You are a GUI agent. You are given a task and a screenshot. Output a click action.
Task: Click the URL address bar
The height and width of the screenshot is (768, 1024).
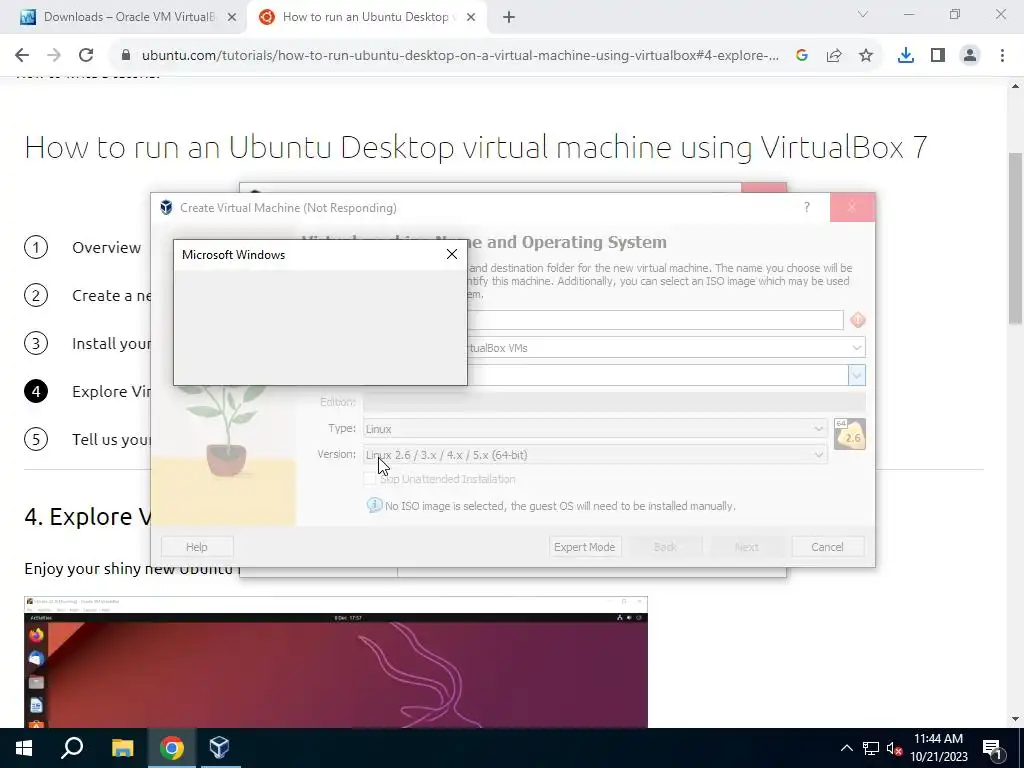point(460,56)
